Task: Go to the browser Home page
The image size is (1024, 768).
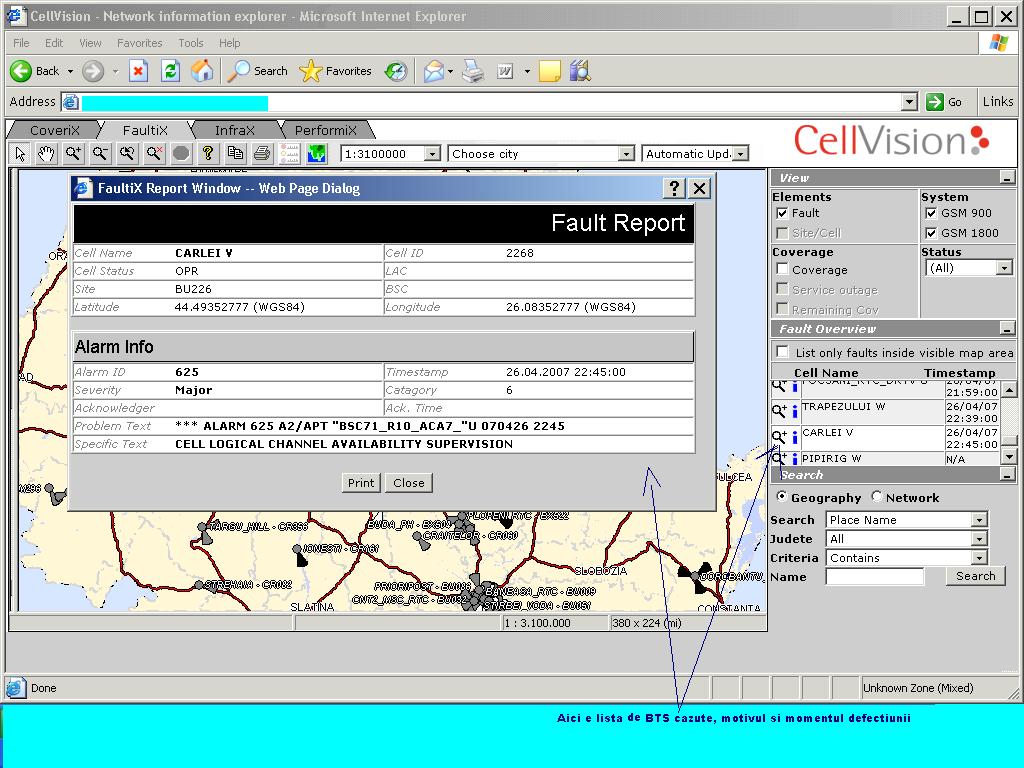Action: [x=202, y=71]
